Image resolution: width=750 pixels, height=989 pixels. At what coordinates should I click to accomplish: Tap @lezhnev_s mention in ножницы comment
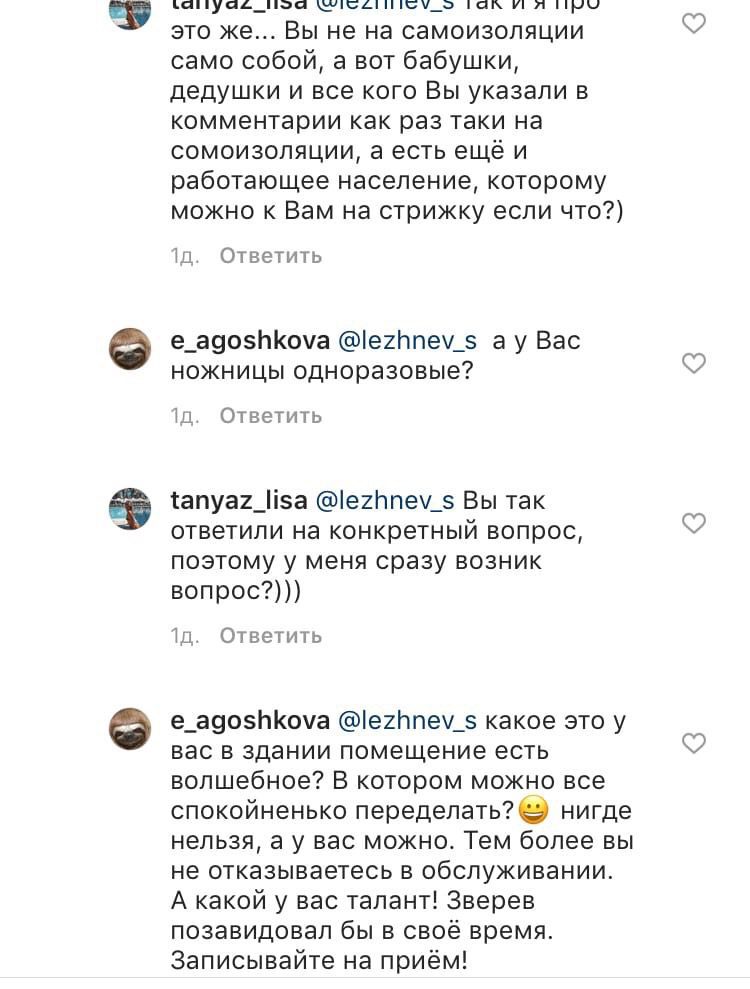(x=408, y=341)
